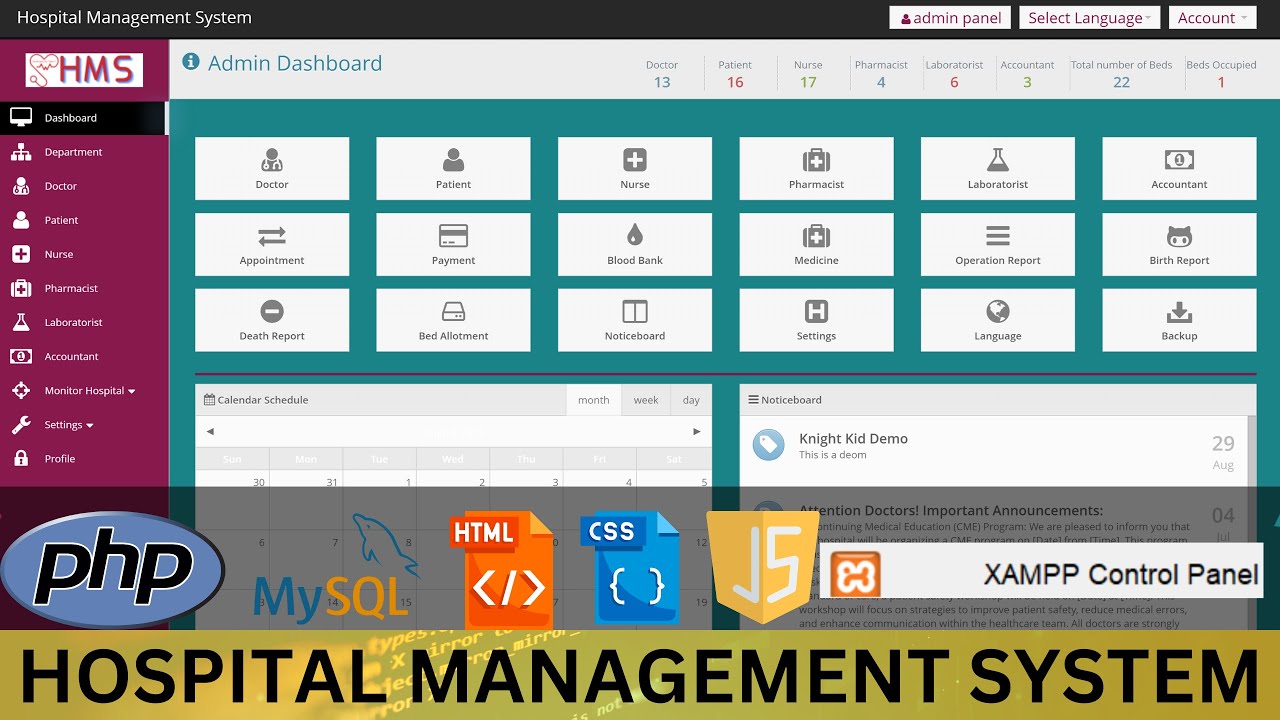
Task: Switch calendar to week view
Action: (646, 400)
